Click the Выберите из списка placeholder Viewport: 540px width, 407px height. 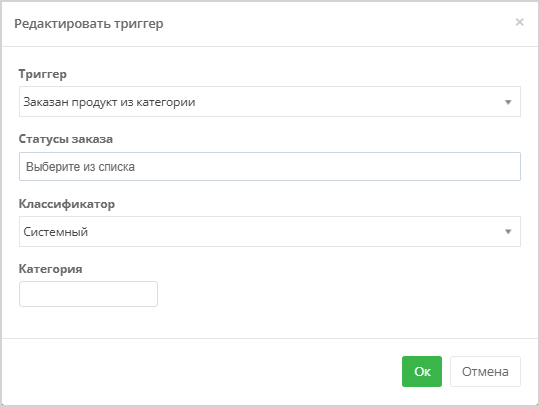(x=81, y=167)
